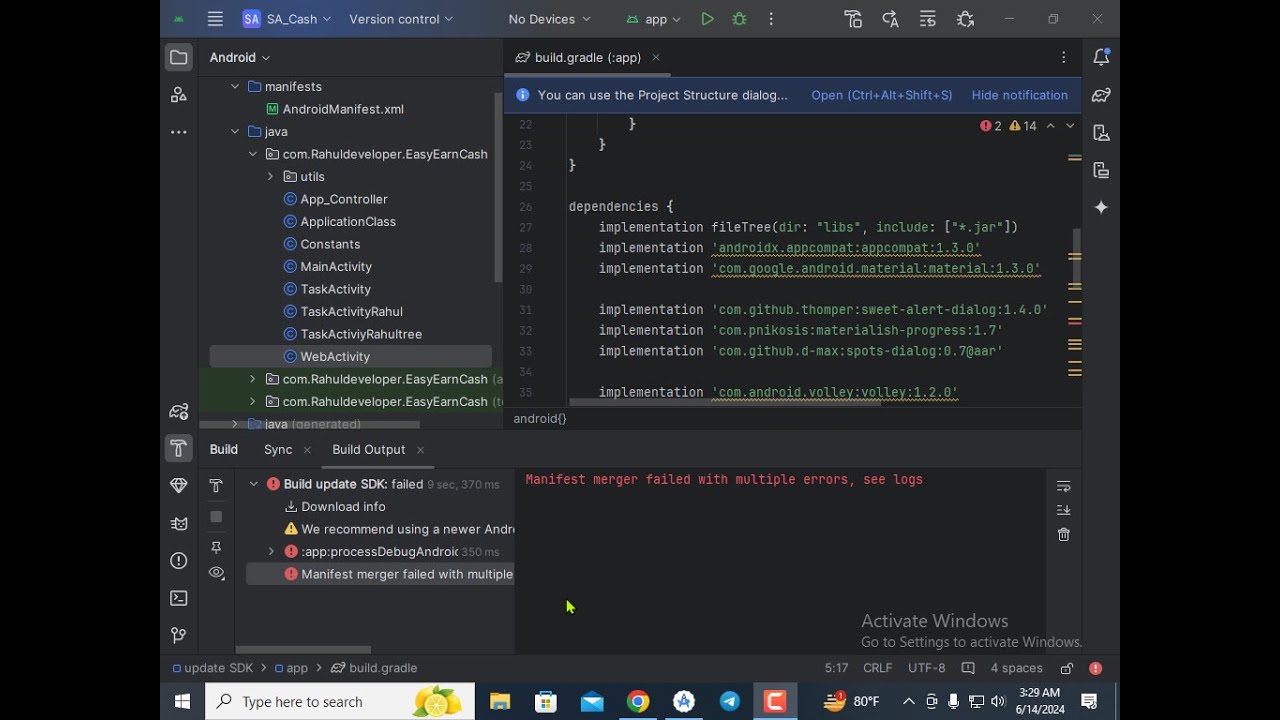The width and height of the screenshot is (1280, 720).
Task: Open the Terminal tool window
Action: pos(179,598)
